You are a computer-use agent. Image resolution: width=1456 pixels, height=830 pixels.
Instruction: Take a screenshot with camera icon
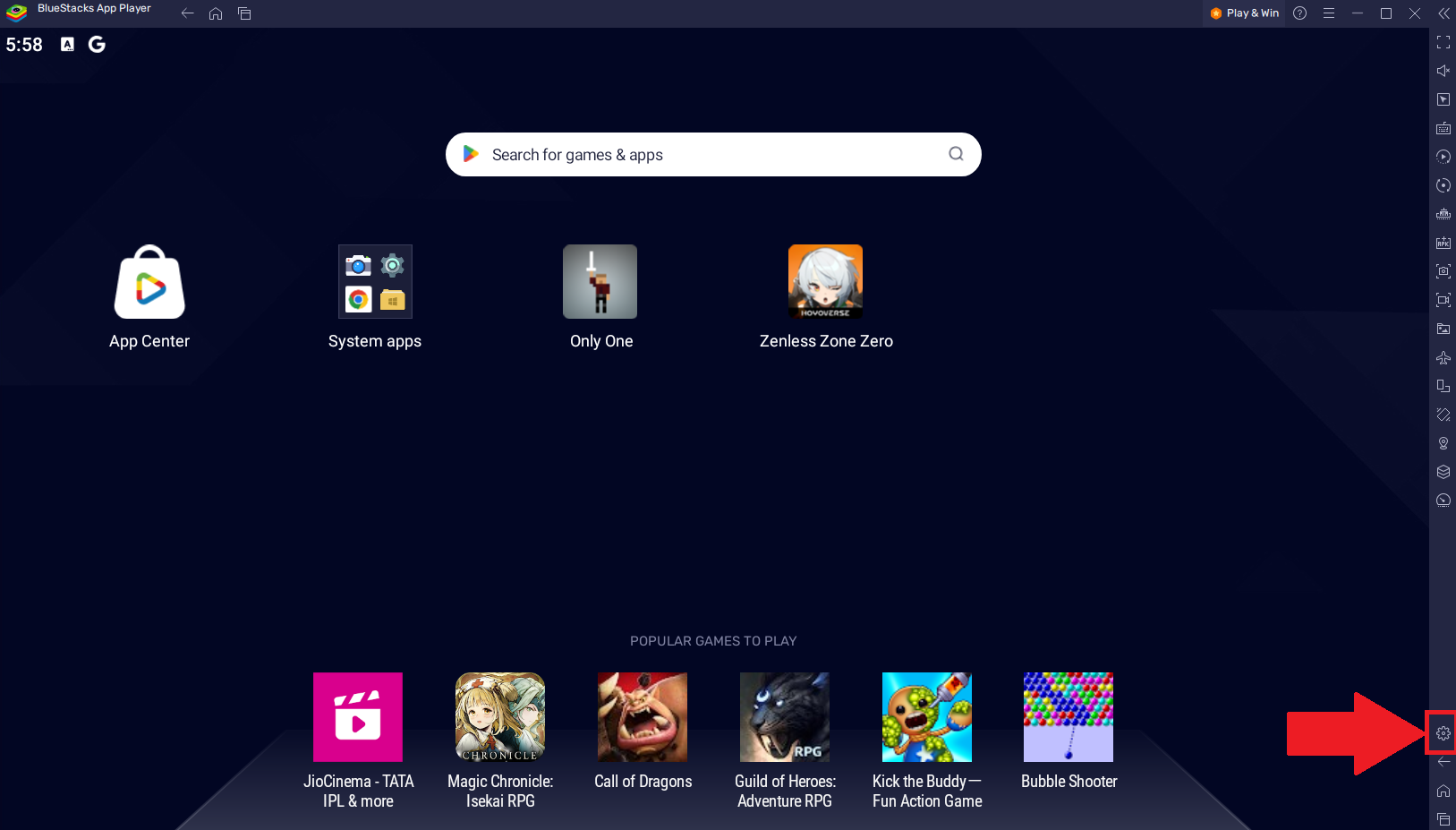pyautogui.click(x=1443, y=271)
